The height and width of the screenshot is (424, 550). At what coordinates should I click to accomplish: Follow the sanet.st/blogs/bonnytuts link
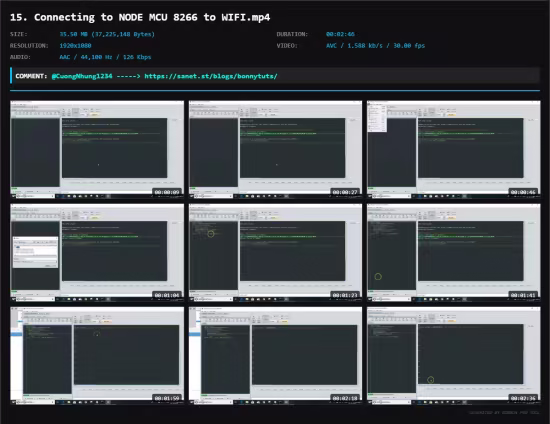pos(211,76)
